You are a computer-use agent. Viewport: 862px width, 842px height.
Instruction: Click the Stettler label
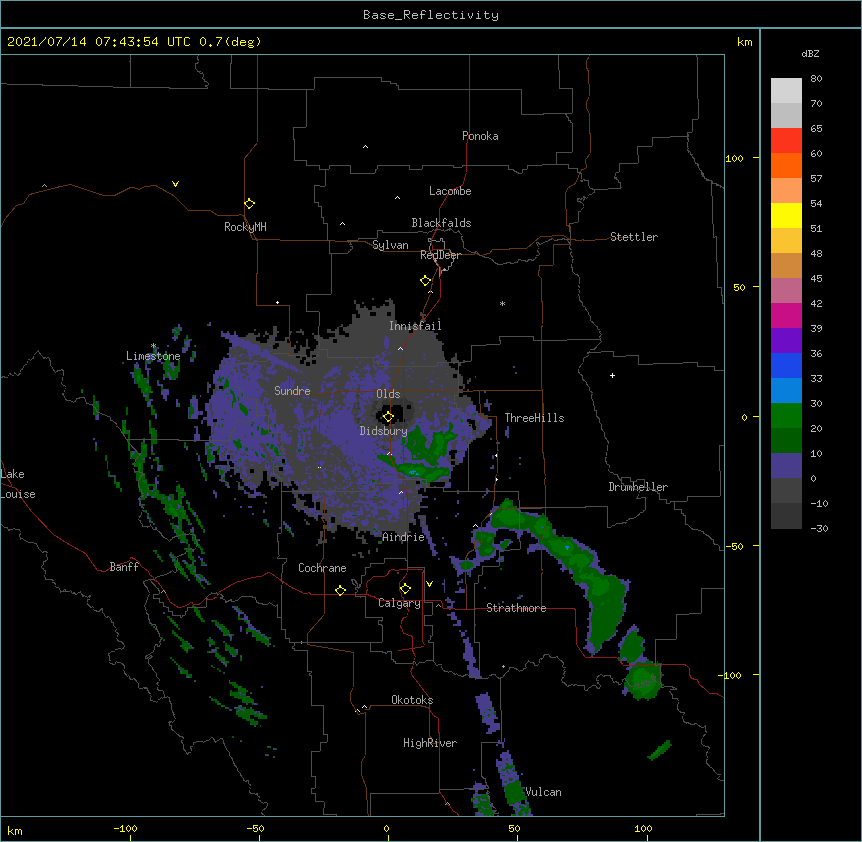tap(634, 237)
